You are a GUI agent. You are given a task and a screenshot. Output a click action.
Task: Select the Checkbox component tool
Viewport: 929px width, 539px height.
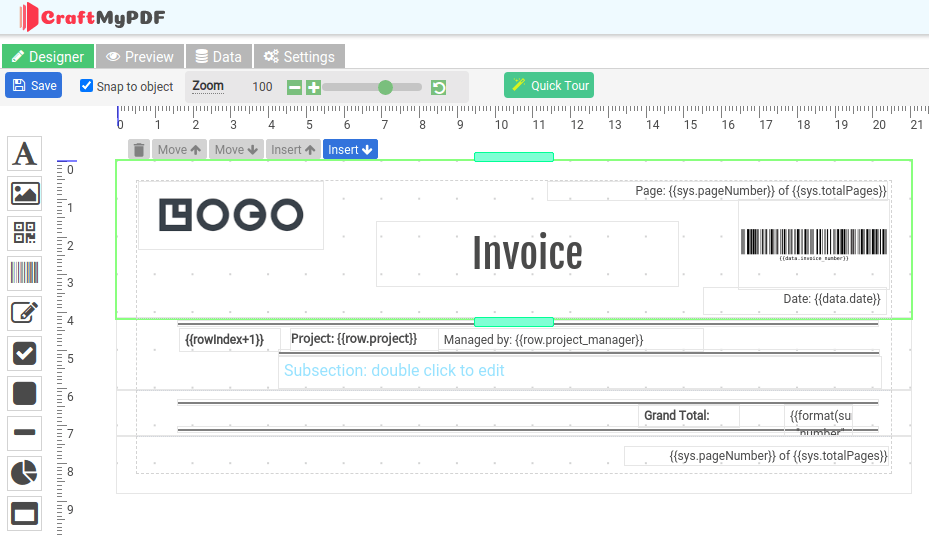pos(24,354)
